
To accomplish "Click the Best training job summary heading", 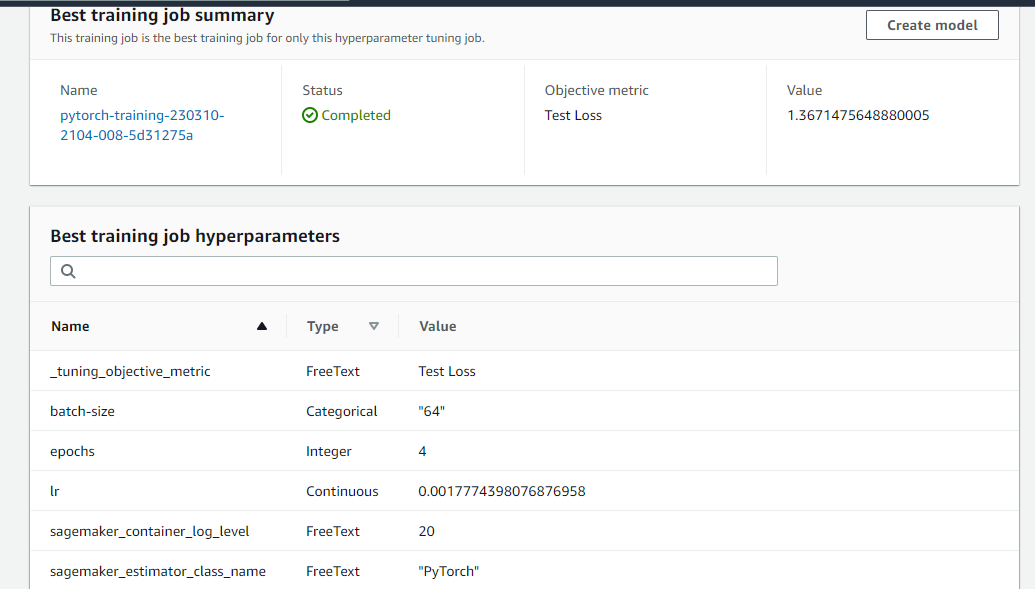I will coord(161,15).
